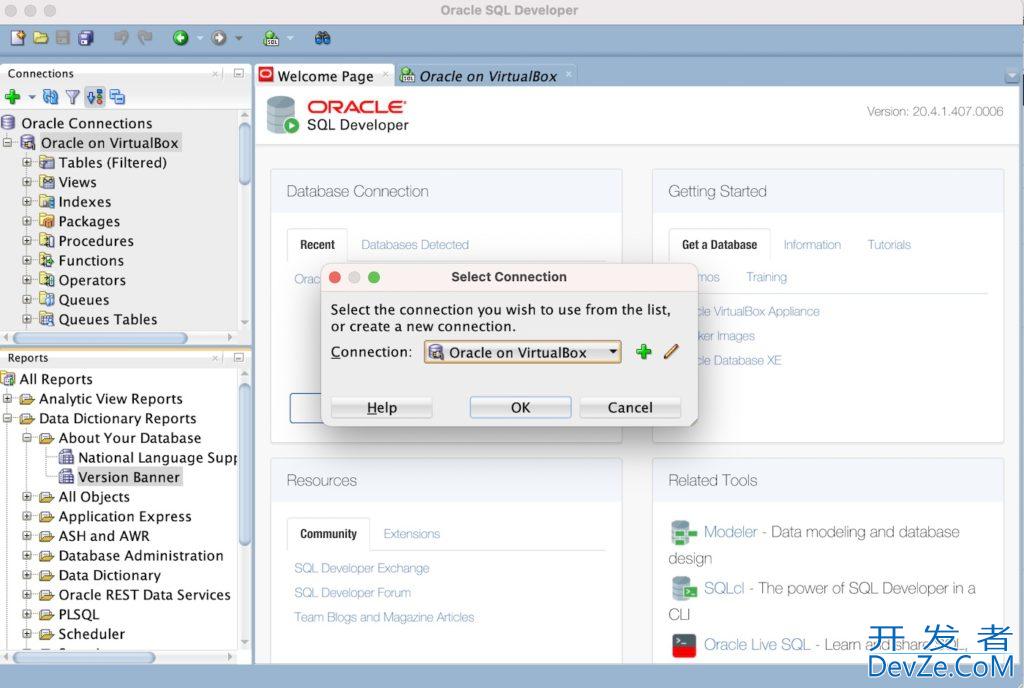Viewport: 1024px width, 688px height.
Task: Click the Save All toolbar icon
Action: (86, 38)
